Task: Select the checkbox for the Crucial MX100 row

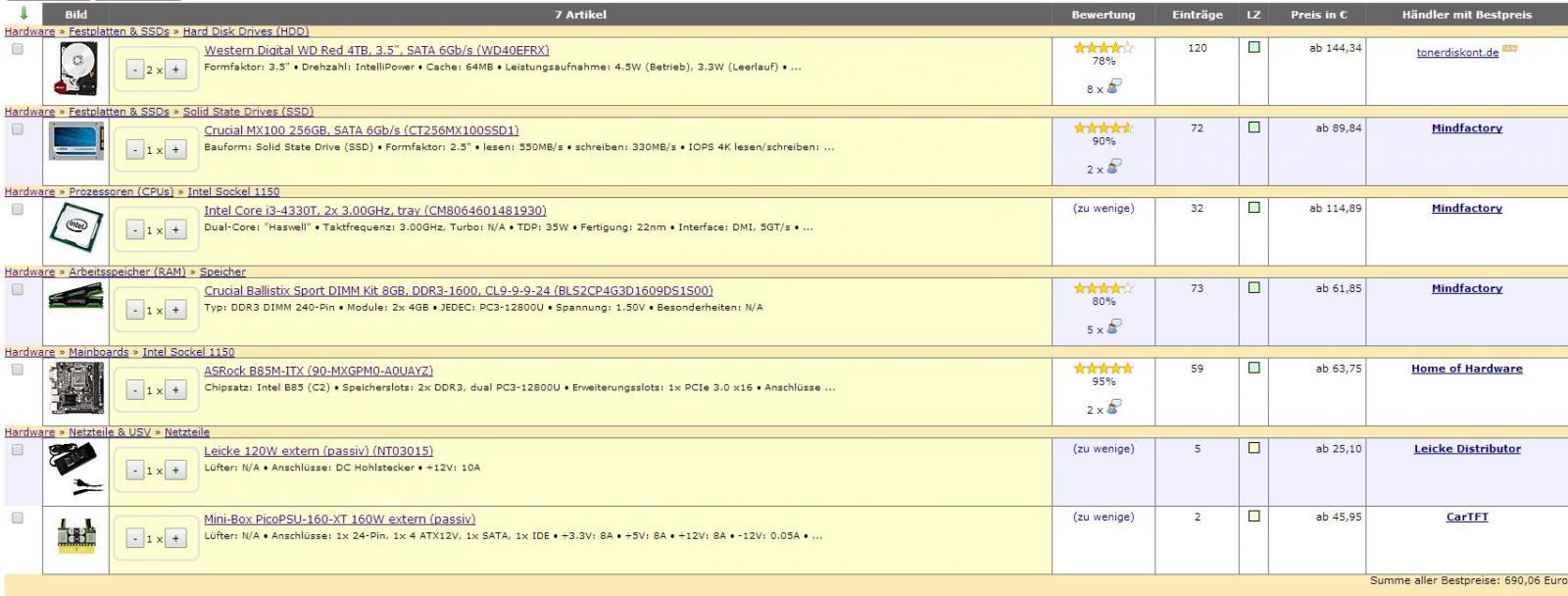Action: [17, 128]
